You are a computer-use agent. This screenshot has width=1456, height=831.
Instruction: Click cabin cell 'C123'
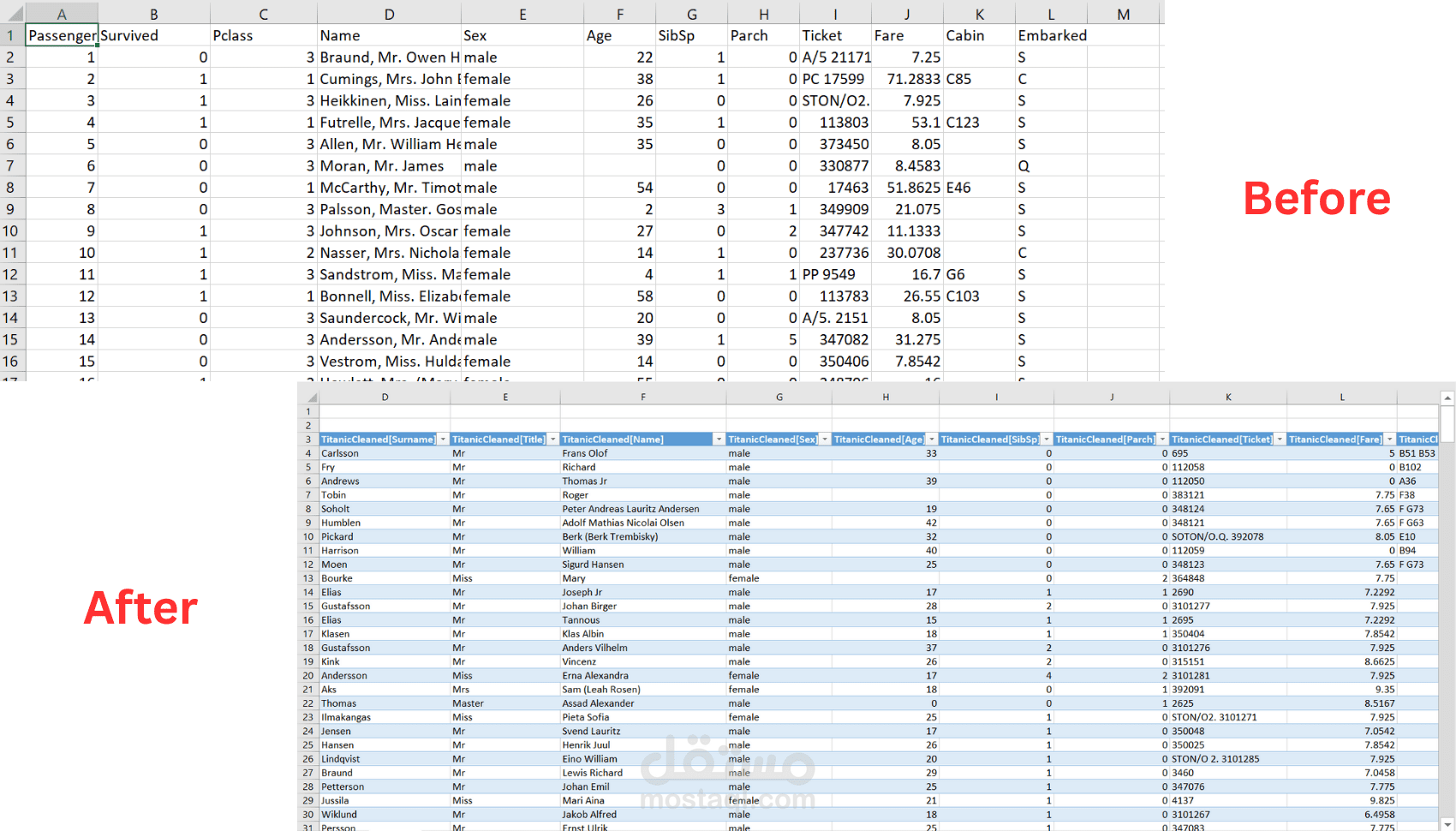(980, 123)
